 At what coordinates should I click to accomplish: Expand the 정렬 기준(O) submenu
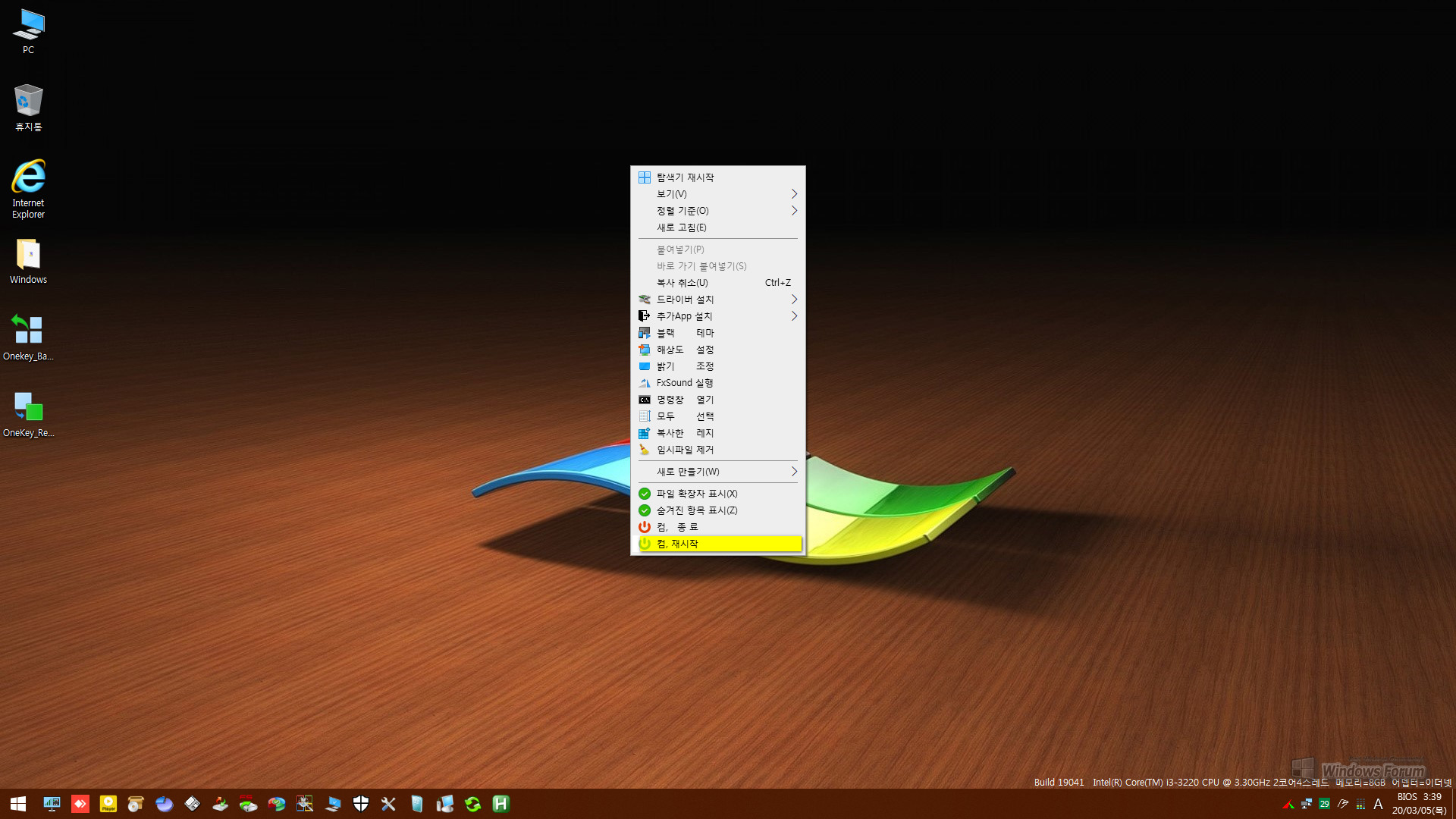click(x=717, y=211)
